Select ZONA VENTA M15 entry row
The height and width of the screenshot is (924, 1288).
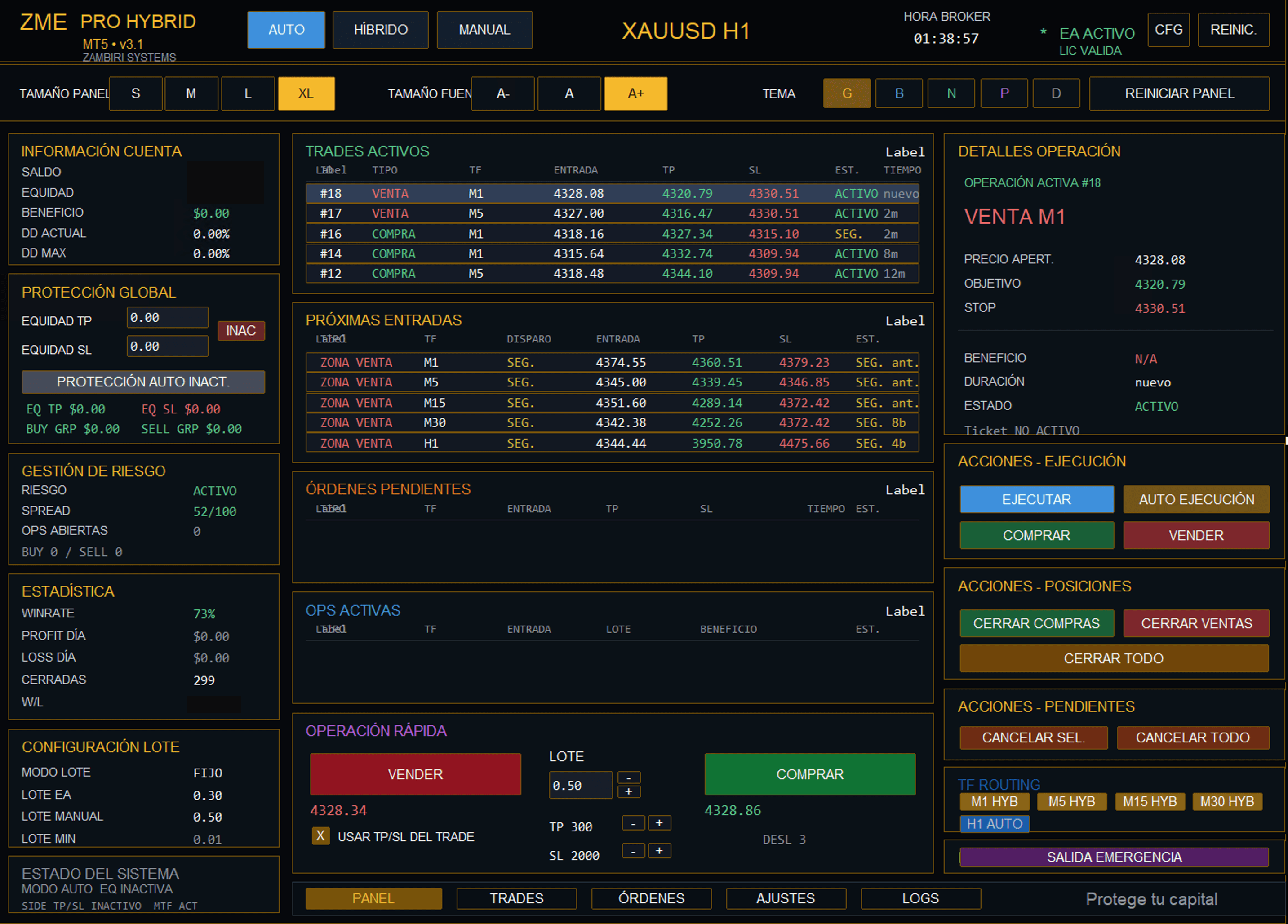click(x=612, y=403)
